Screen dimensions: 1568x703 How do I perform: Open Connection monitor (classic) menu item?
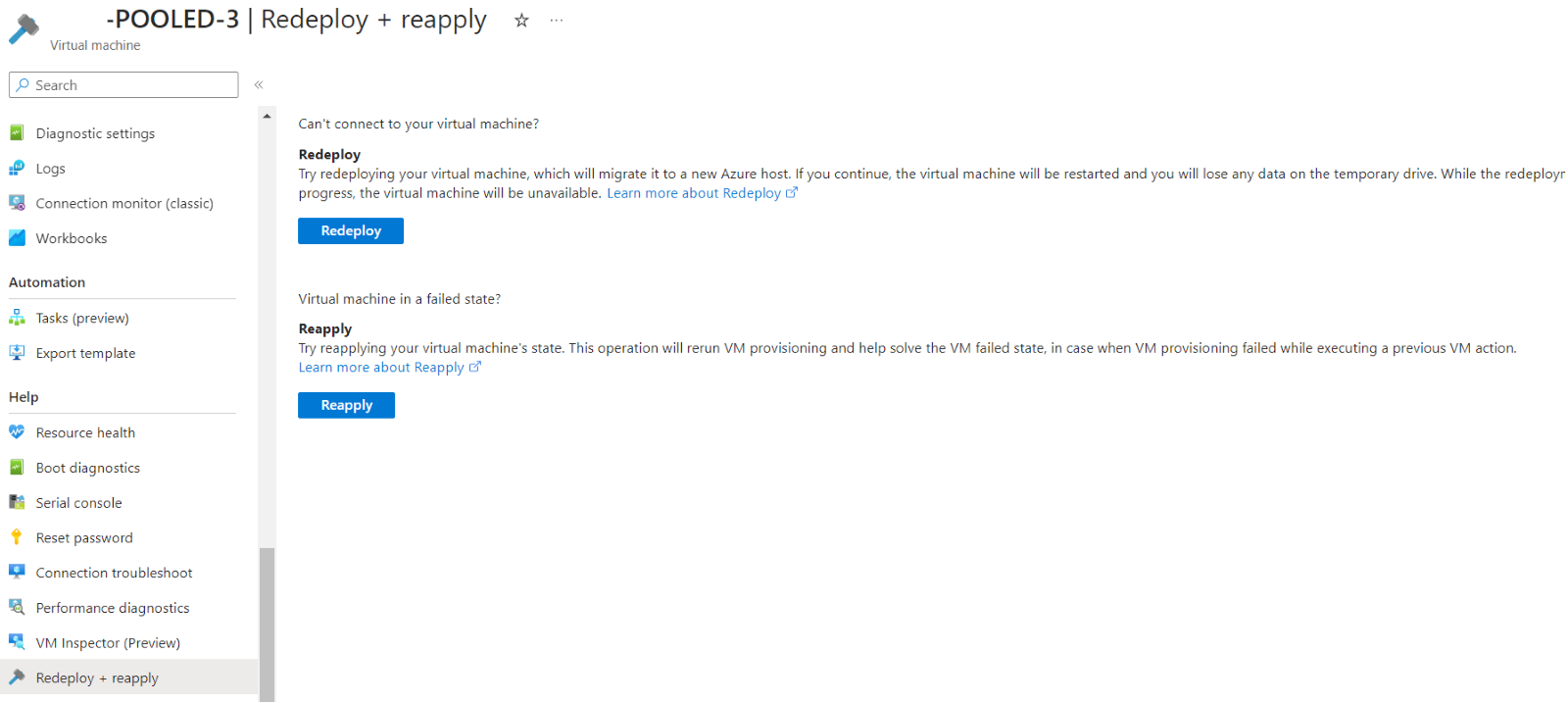[124, 203]
